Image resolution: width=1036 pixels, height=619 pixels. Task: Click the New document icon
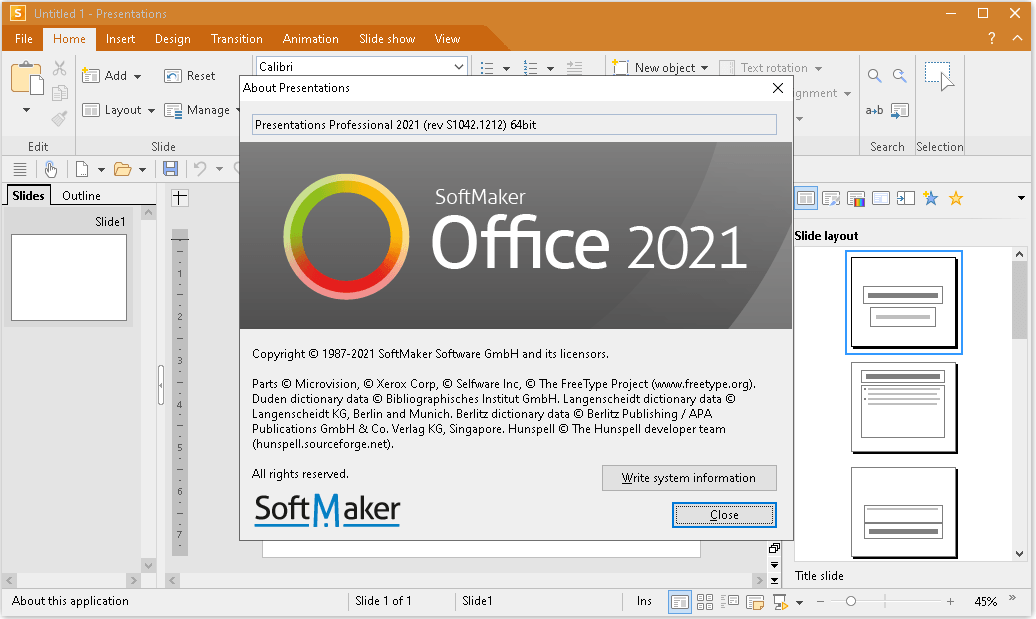point(82,169)
